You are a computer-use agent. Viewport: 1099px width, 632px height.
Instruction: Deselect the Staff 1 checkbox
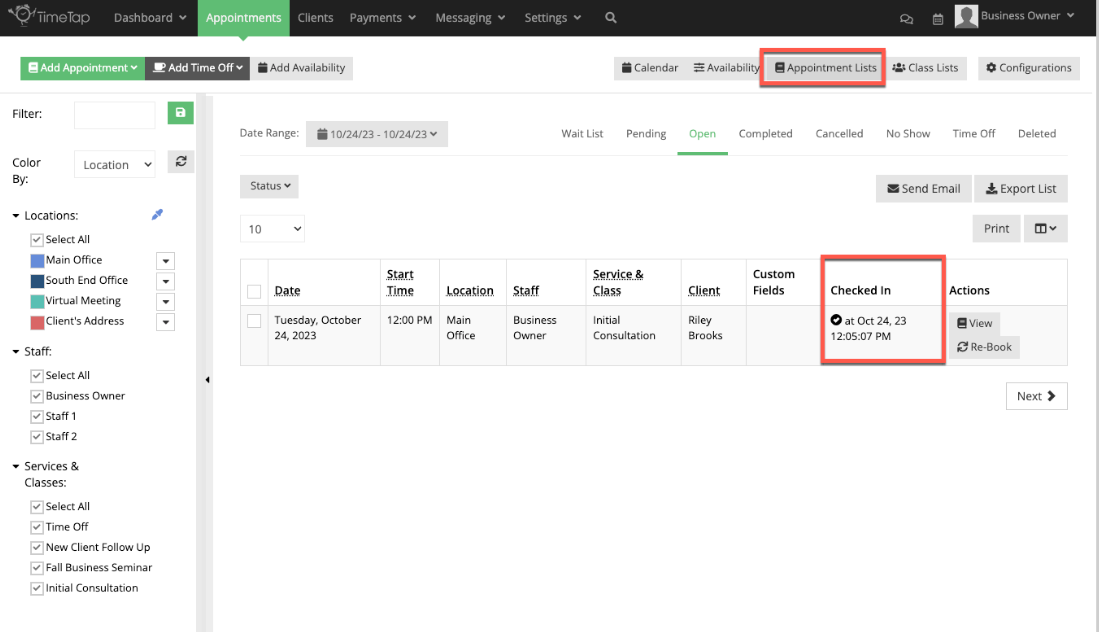(x=37, y=416)
